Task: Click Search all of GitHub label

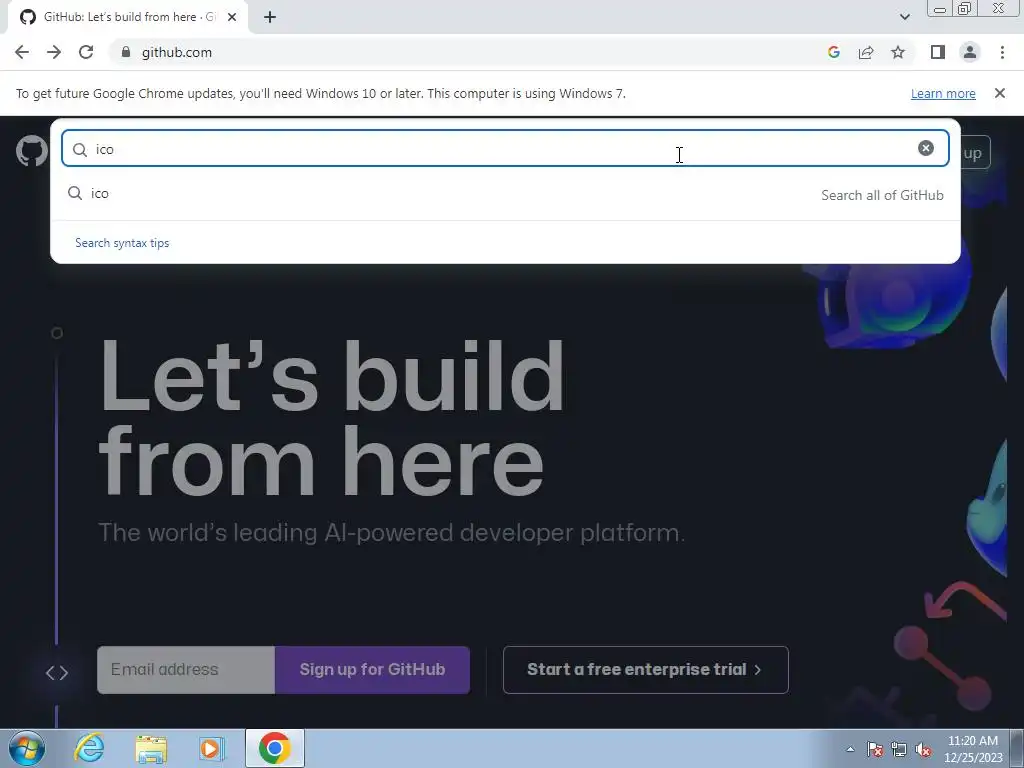Action: 882,195
